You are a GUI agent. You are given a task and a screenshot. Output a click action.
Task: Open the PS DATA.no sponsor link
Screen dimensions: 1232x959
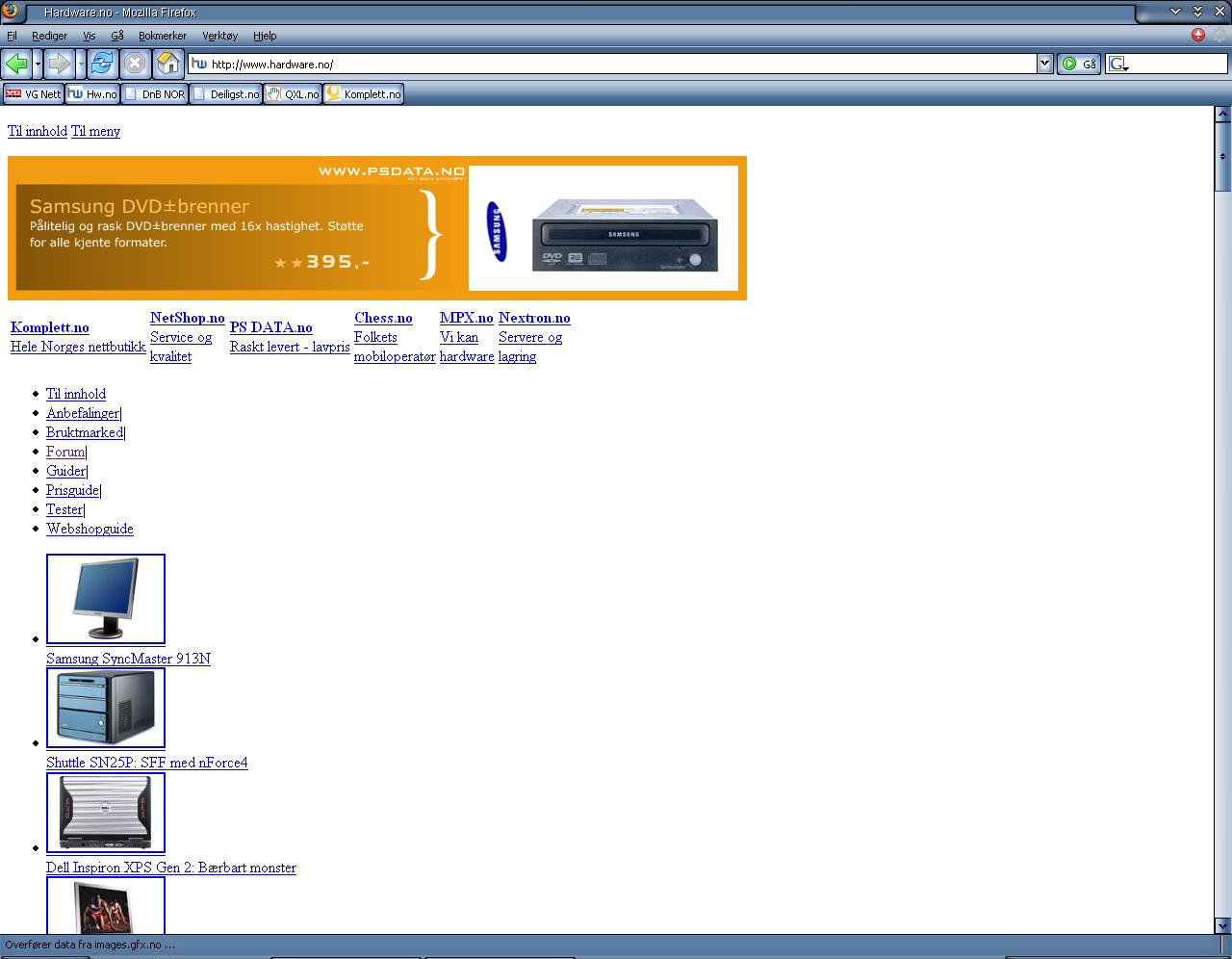(x=271, y=327)
